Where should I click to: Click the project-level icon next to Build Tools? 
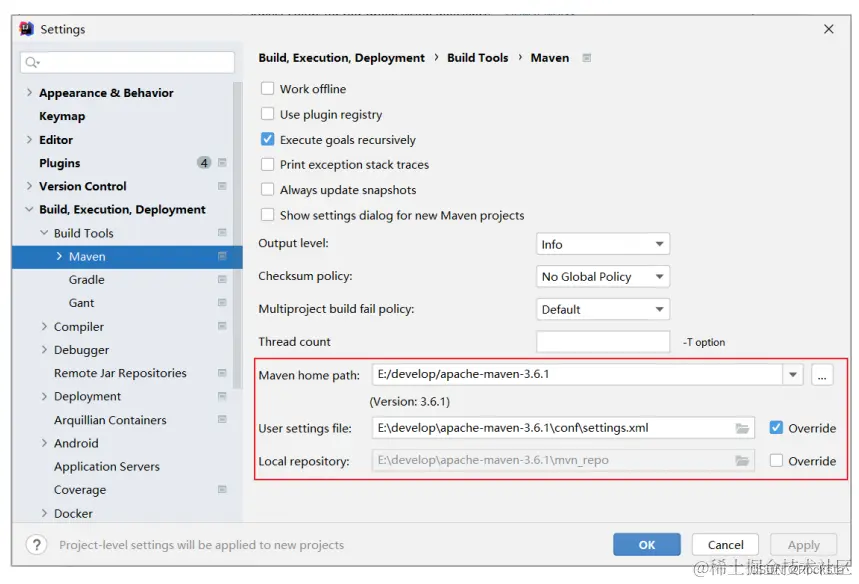click(x=222, y=233)
